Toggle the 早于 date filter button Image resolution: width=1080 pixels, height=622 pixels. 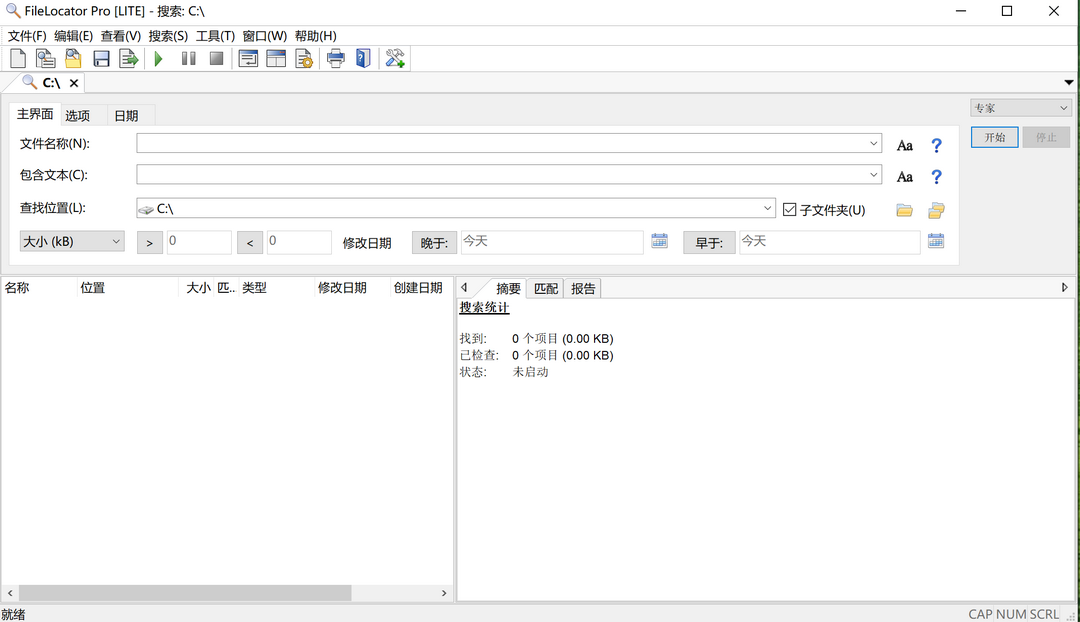tap(709, 243)
